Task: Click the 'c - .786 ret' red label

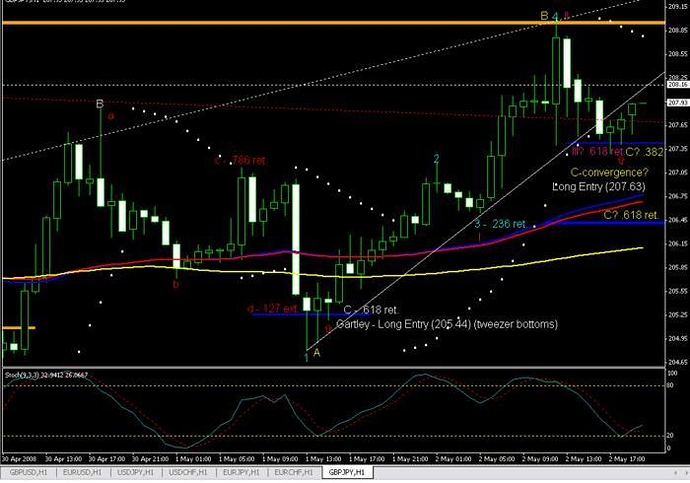Action: 240,160
